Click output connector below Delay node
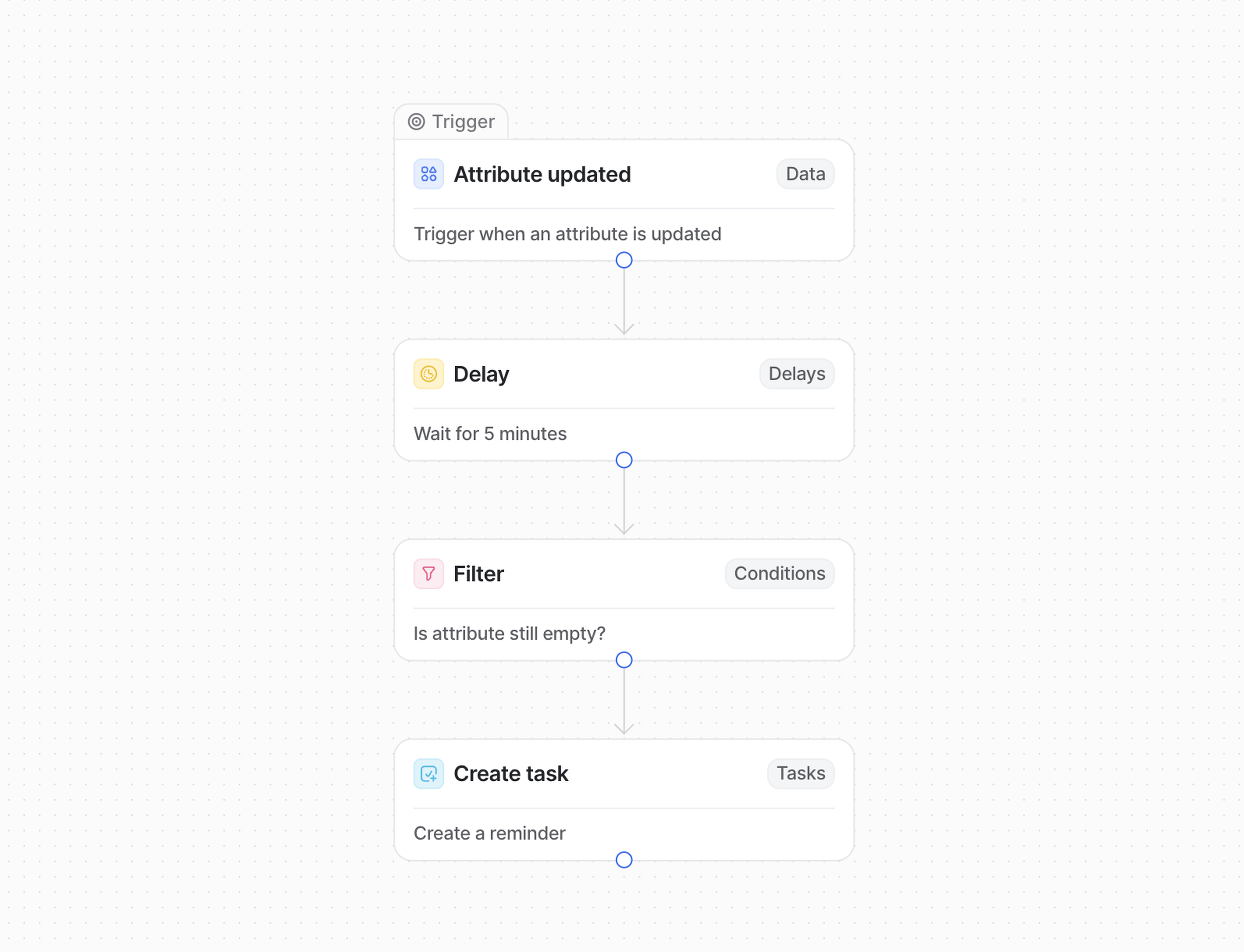 point(624,460)
